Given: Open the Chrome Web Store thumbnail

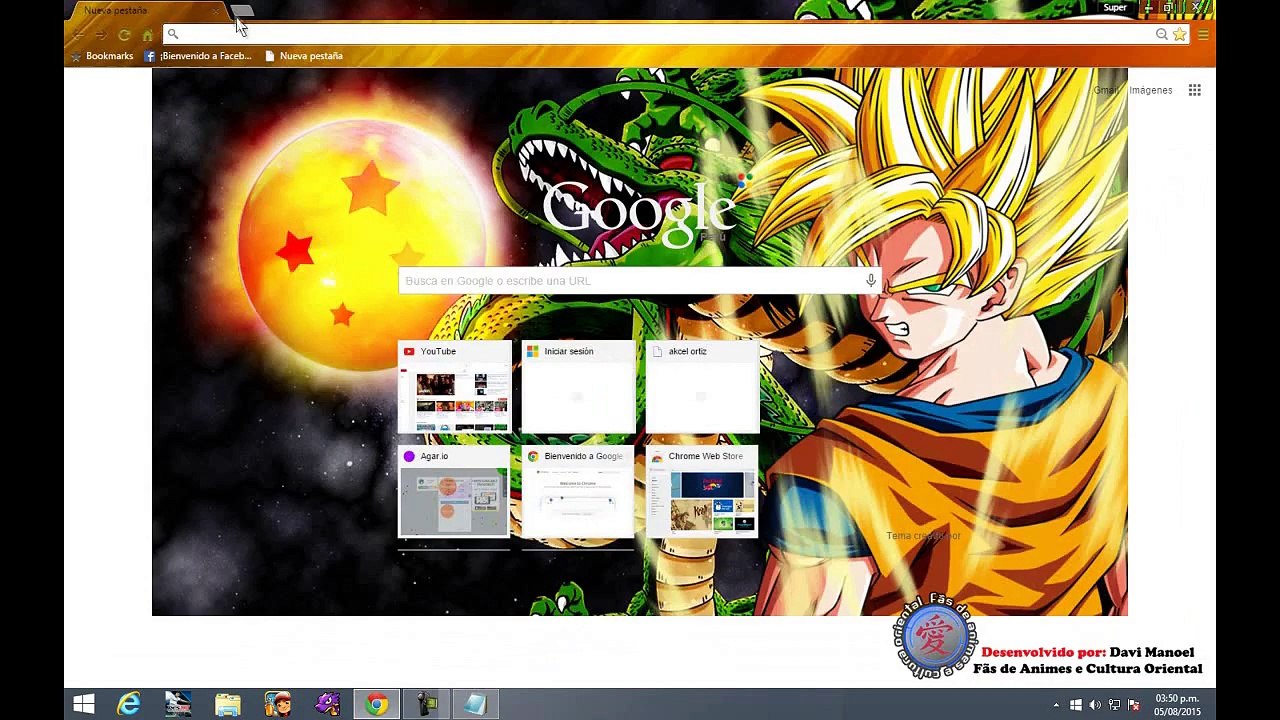Looking at the screenshot, I should 702,492.
